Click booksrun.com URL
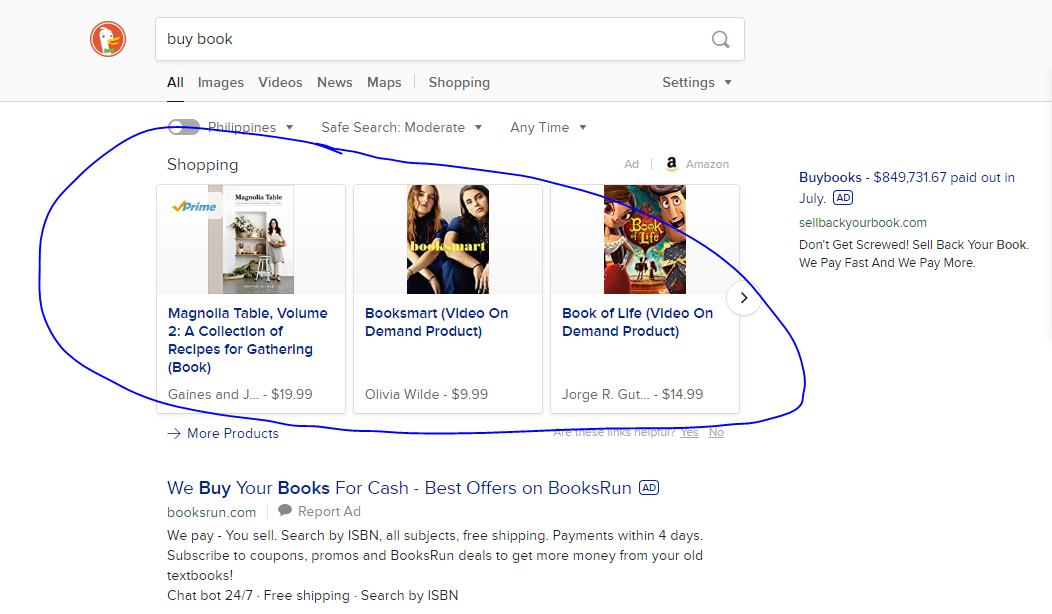The width and height of the screenshot is (1052, 614). (x=211, y=512)
